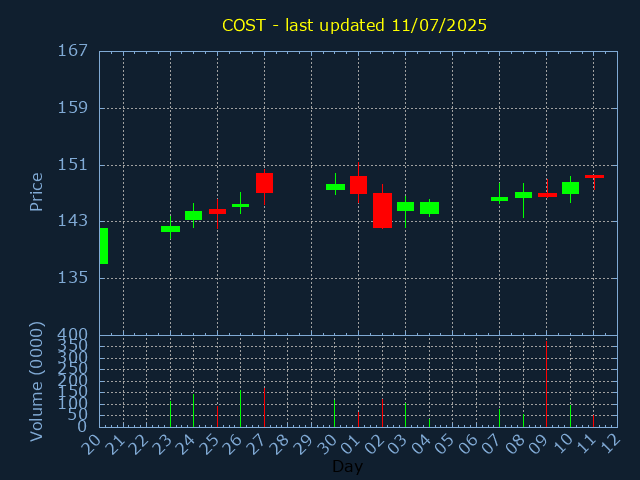The image size is (640, 480).
Task: Click the green volume bar for day 30
Action: (x=335, y=413)
